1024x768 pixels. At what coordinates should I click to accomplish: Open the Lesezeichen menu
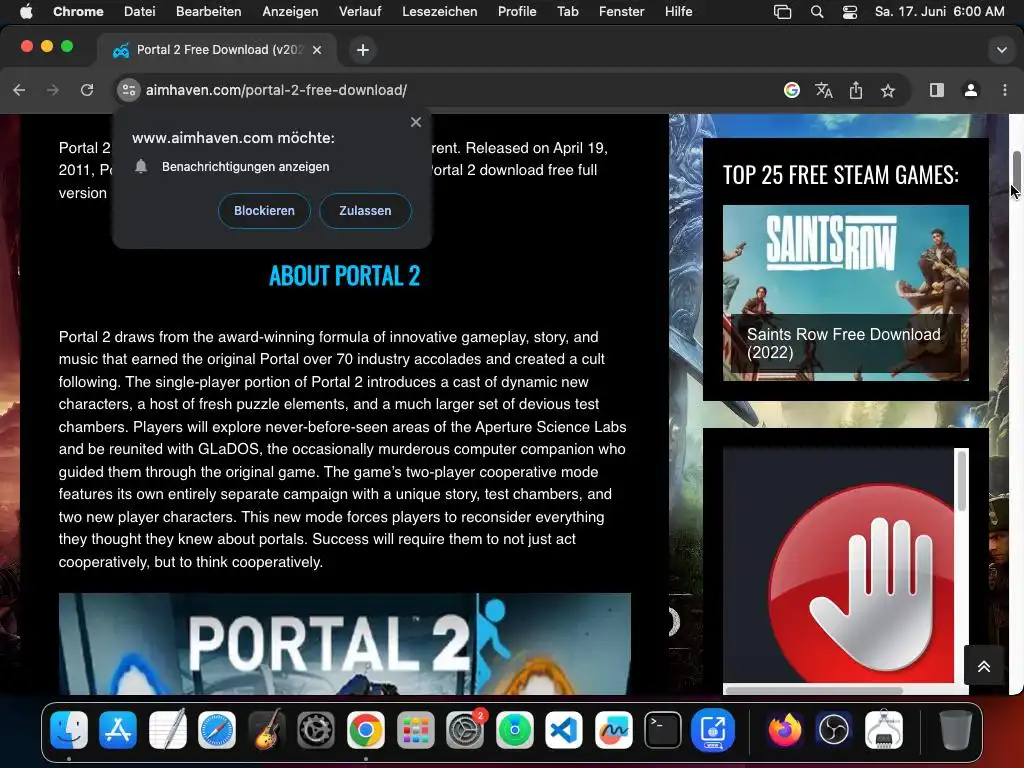[440, 11]
